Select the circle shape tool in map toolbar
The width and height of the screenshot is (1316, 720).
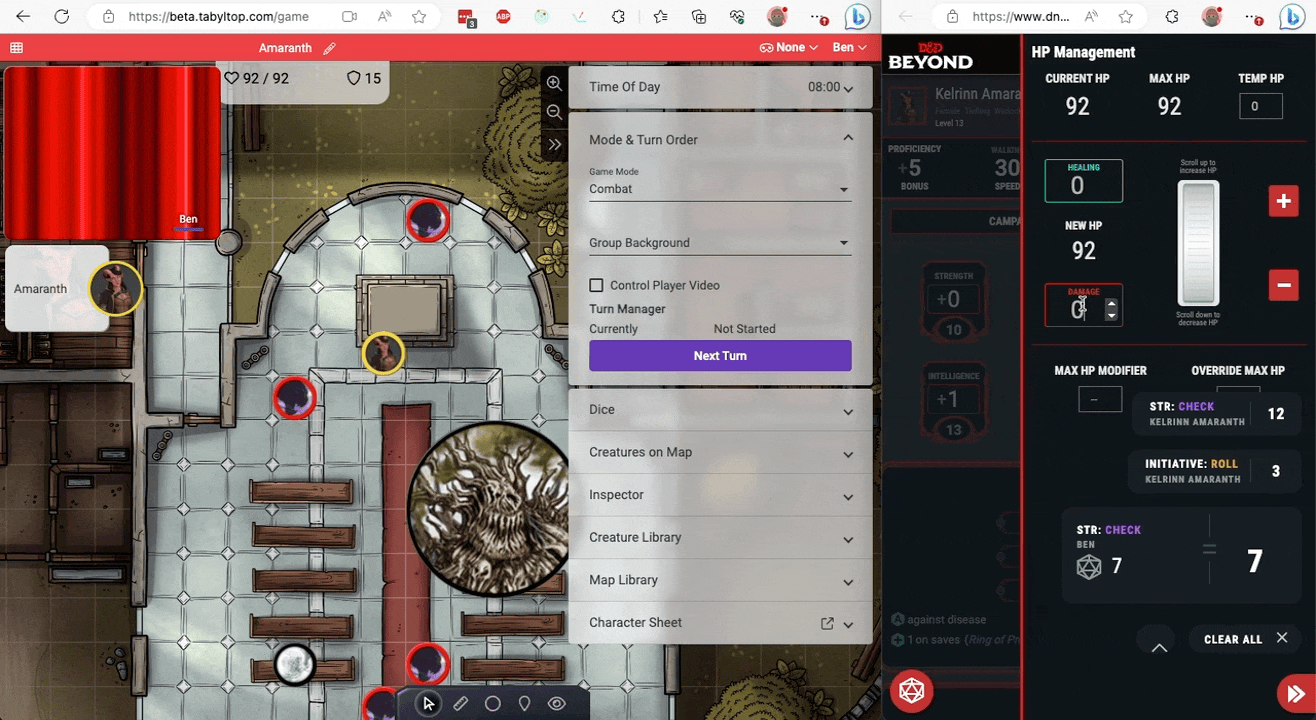coord(492,704)
